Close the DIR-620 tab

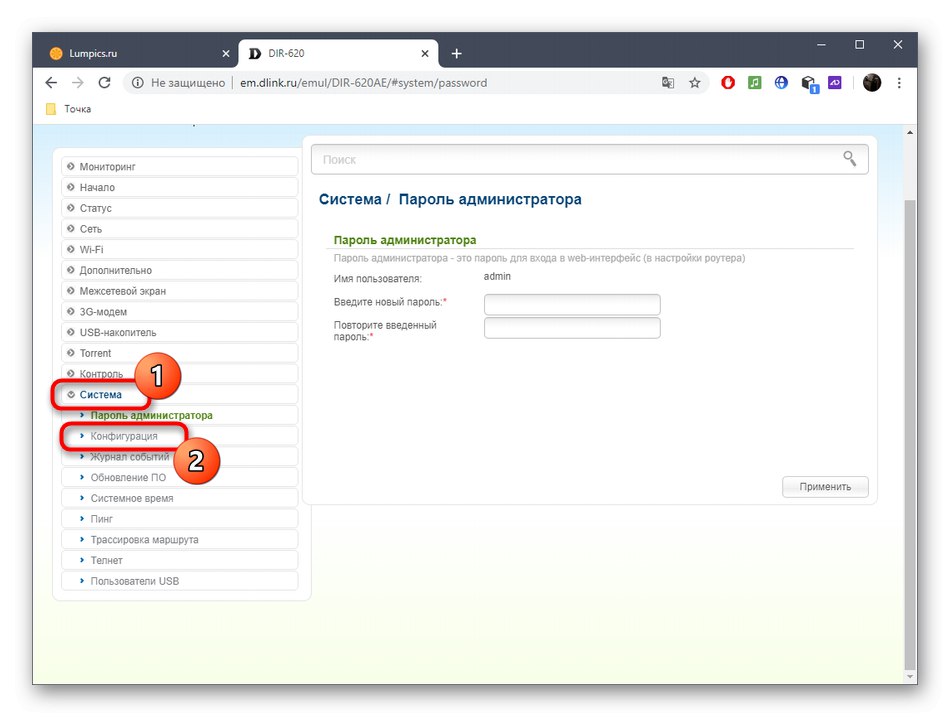[x=425, y=53]
